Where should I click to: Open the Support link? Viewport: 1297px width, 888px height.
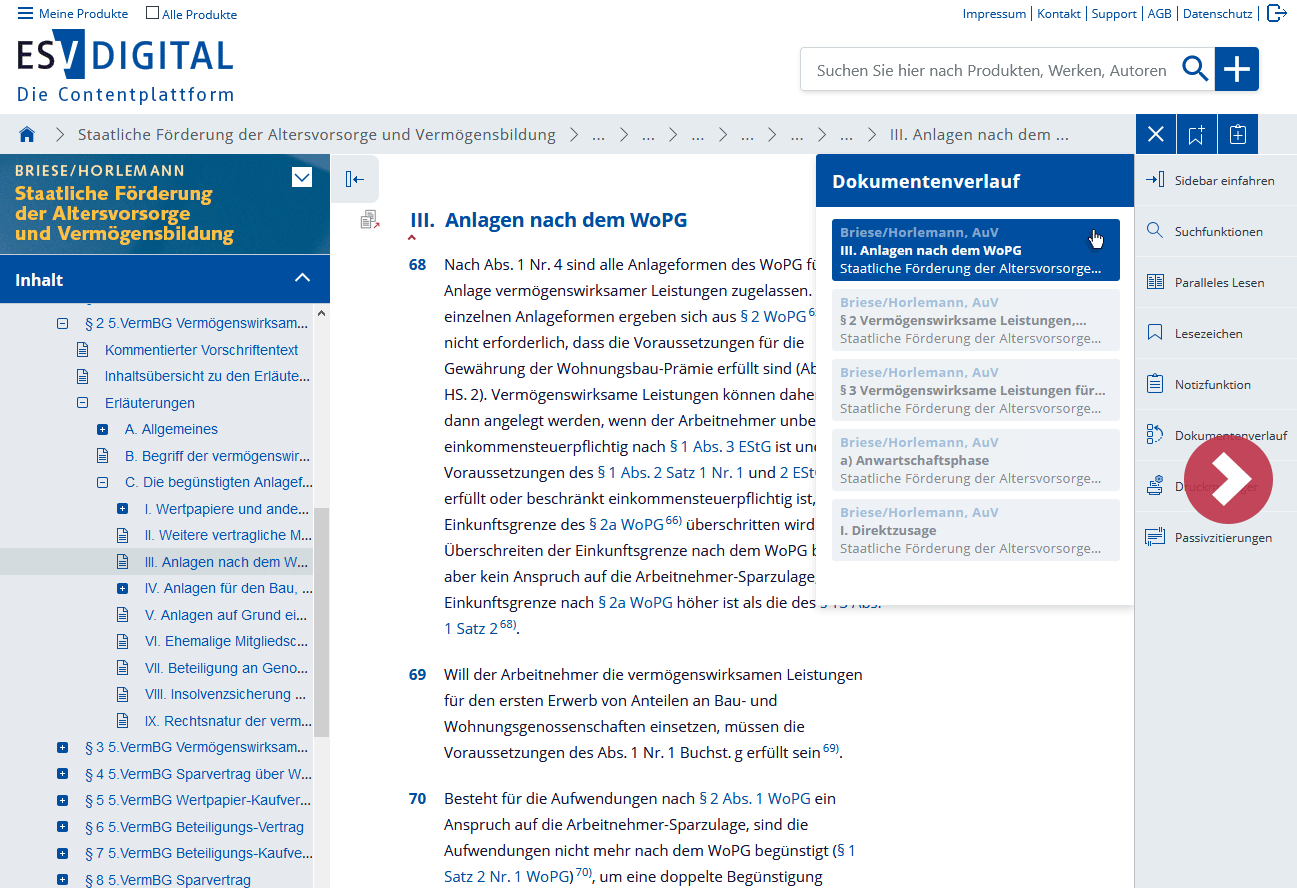click(x=1114, y=14)
